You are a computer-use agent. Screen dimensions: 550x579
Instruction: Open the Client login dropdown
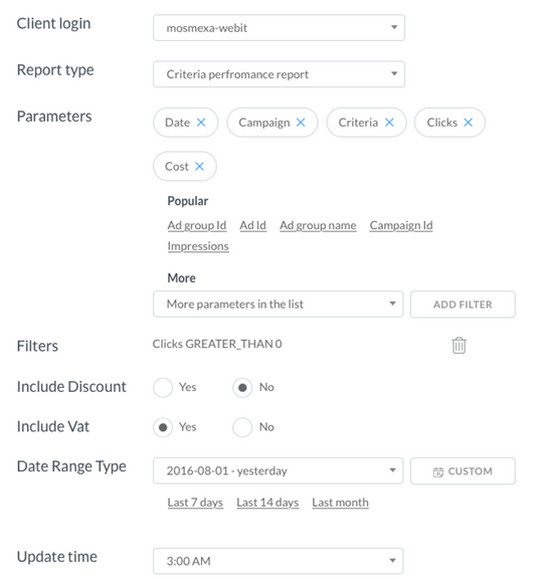pyautogui.click(x=279, y=28)
